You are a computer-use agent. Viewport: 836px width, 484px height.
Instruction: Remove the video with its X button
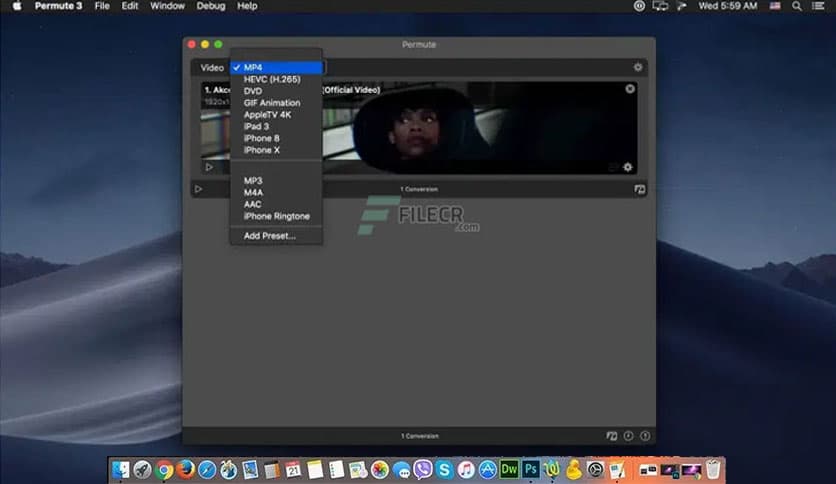pos(630,88)
